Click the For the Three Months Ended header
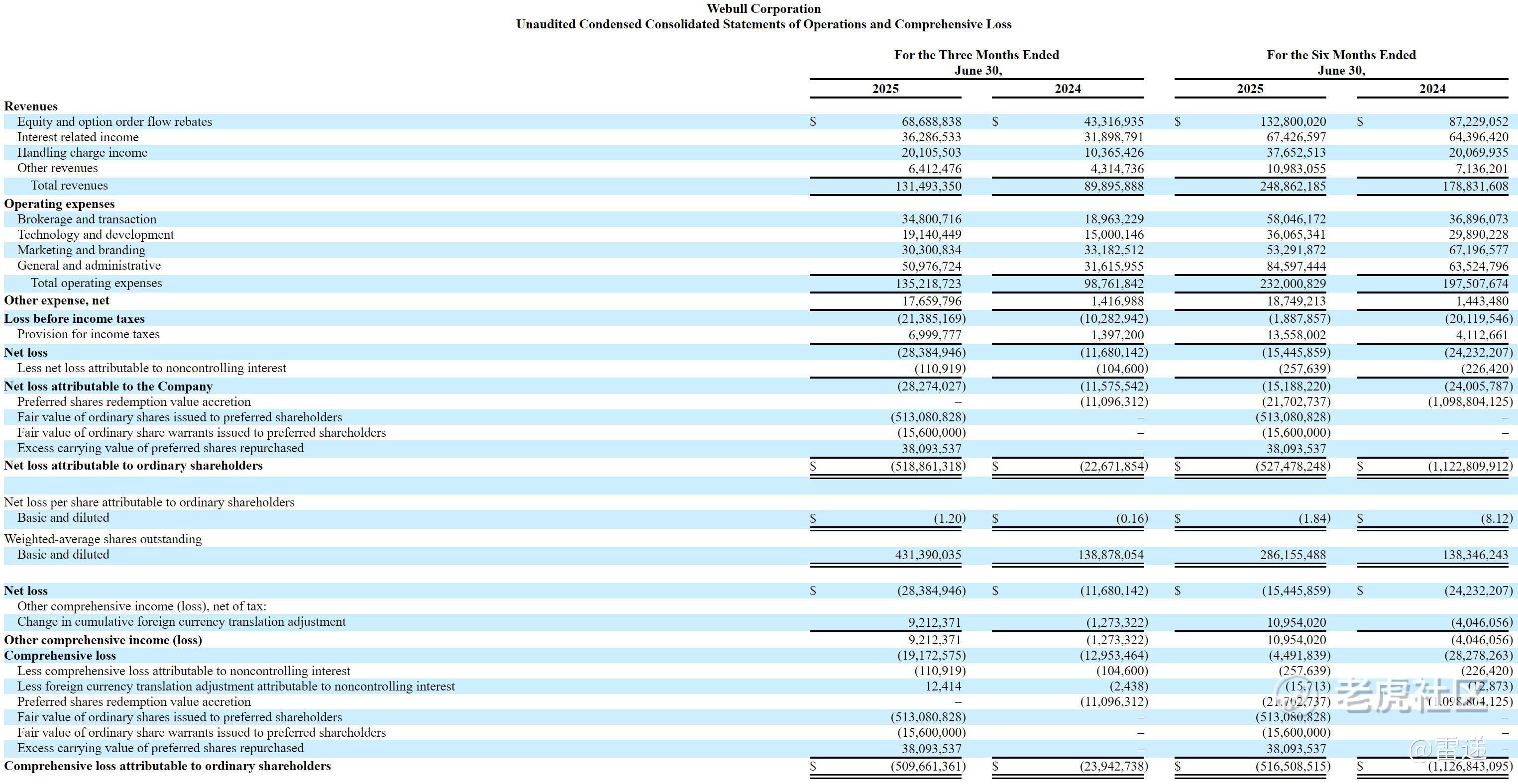1518x784 pixels. point(976,55)
